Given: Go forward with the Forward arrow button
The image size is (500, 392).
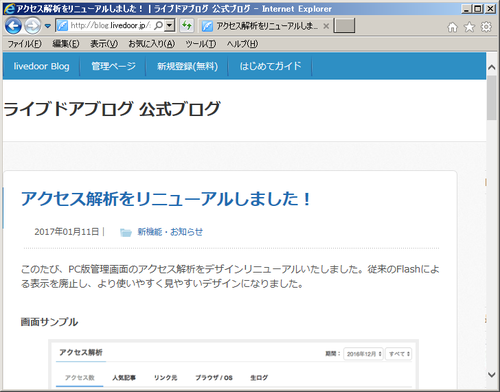Looking at the screenshot, I should click(33, 26).
